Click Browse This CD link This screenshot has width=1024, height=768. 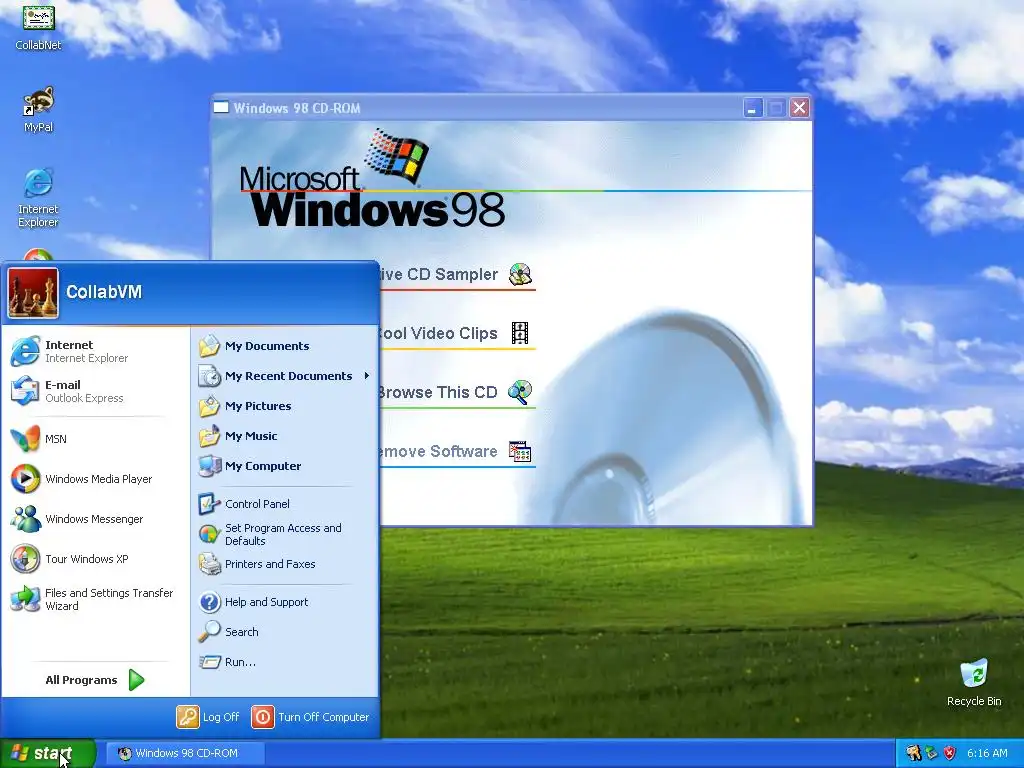point(438,392)
